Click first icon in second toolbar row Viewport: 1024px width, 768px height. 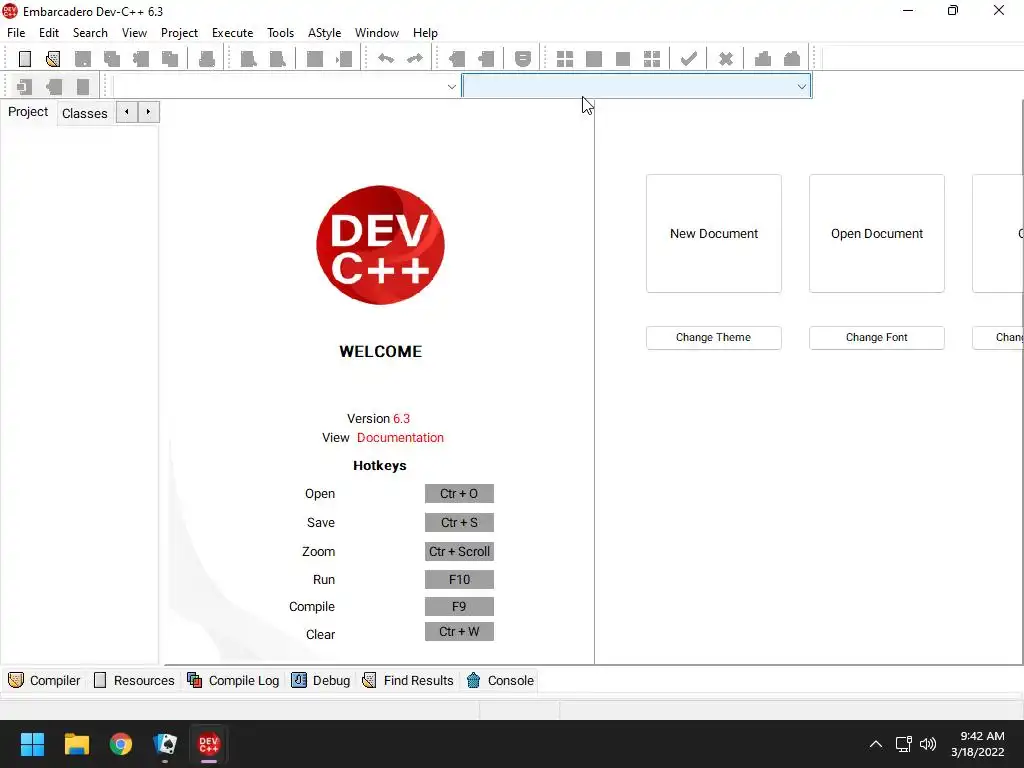[25, 86]
